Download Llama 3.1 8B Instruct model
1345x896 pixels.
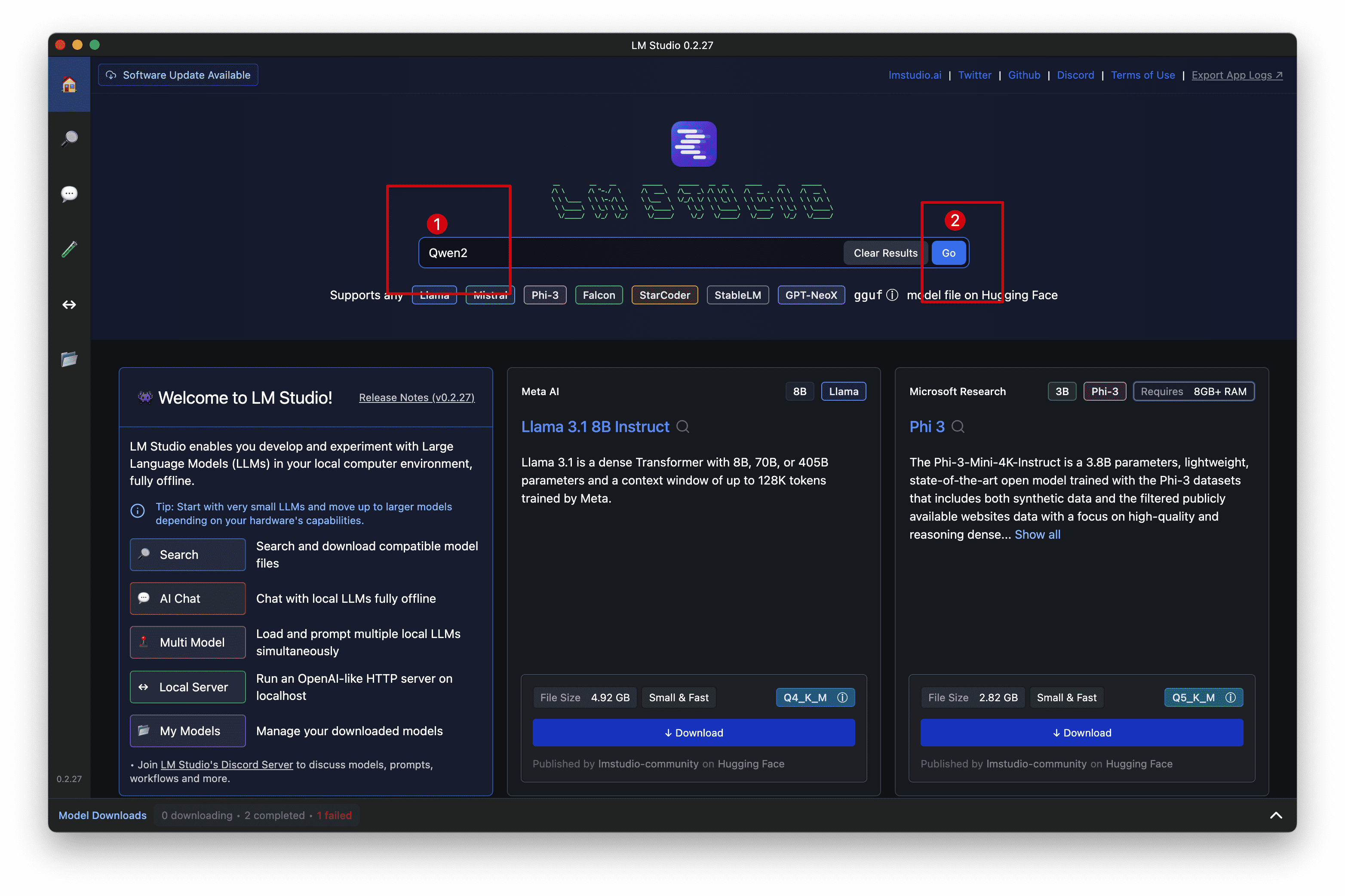(x=693, y=732)
